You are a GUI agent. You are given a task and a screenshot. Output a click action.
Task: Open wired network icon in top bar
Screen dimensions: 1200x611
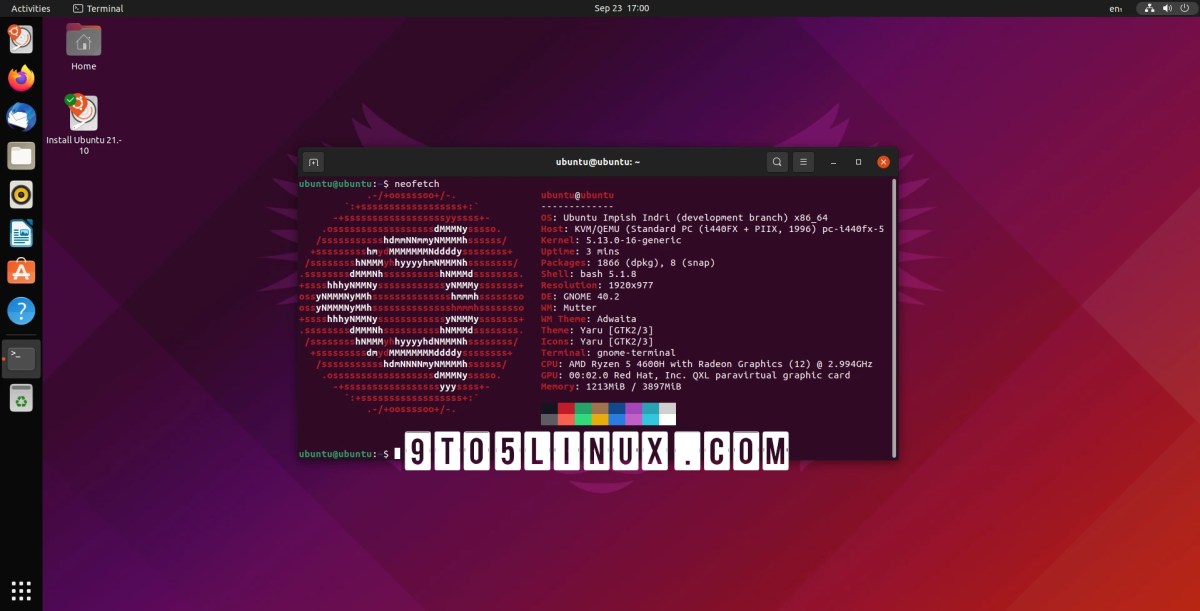(1149, 8)
